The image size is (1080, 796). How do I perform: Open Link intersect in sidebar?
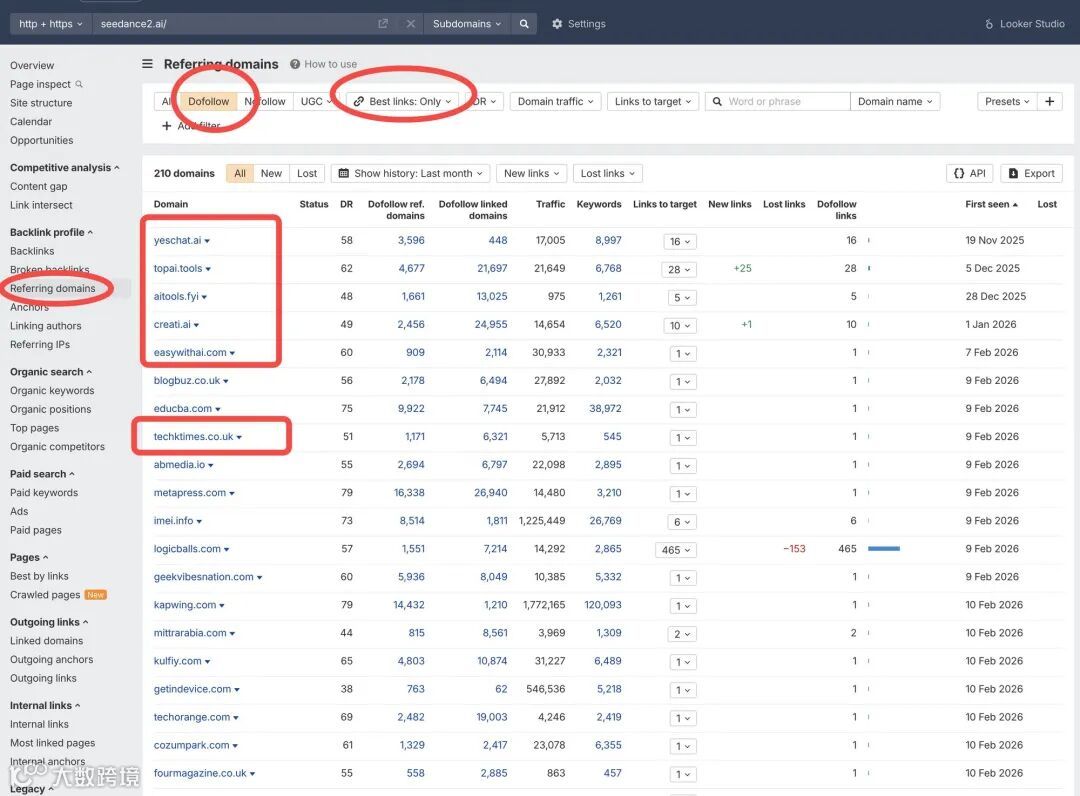tap(41, 205)
